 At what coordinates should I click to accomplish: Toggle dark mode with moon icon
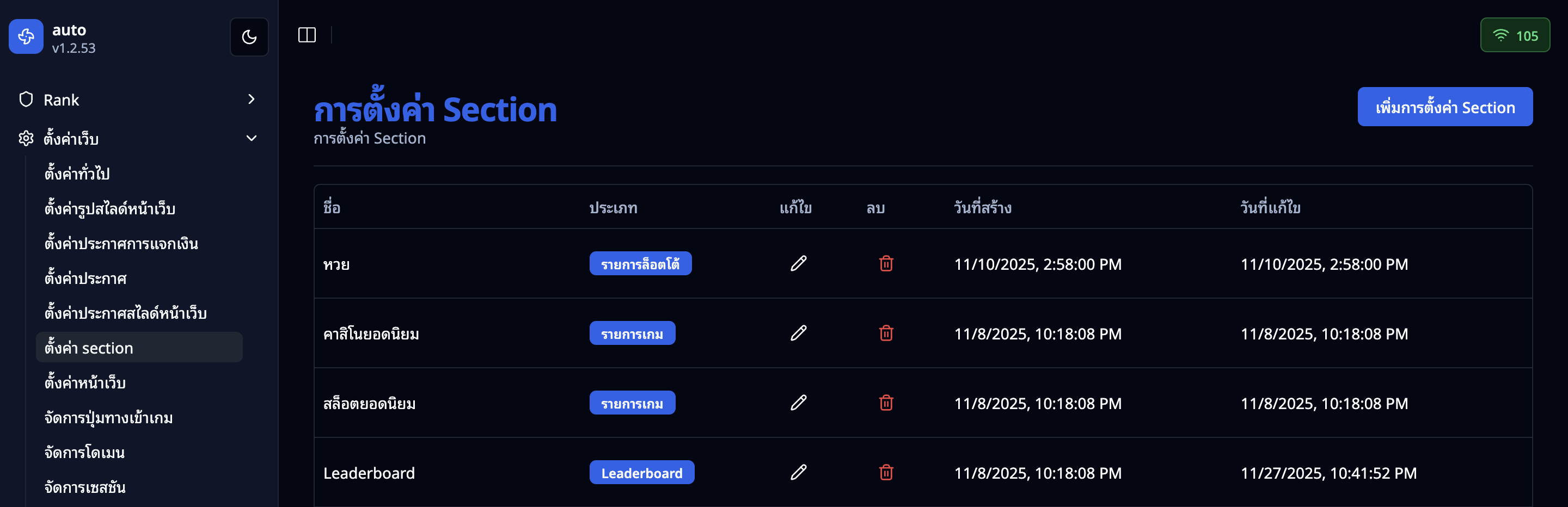(x=249, y=37)
